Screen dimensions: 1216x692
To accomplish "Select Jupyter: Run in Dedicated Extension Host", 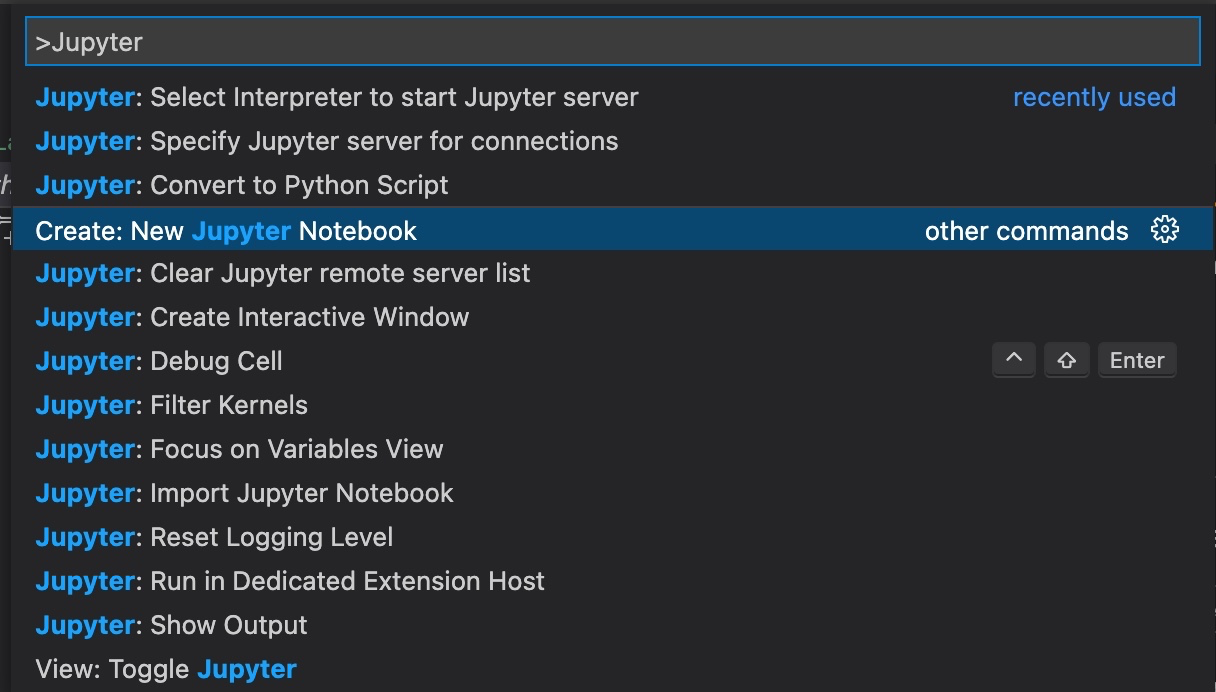I will click(612, 581).
